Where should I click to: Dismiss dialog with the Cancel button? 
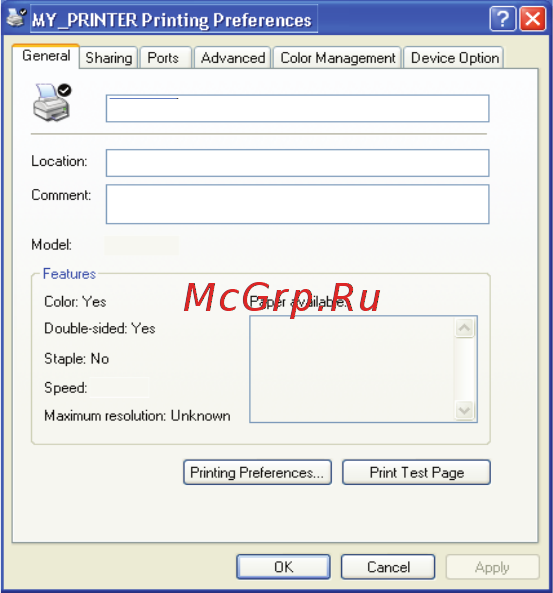point(388,567)
